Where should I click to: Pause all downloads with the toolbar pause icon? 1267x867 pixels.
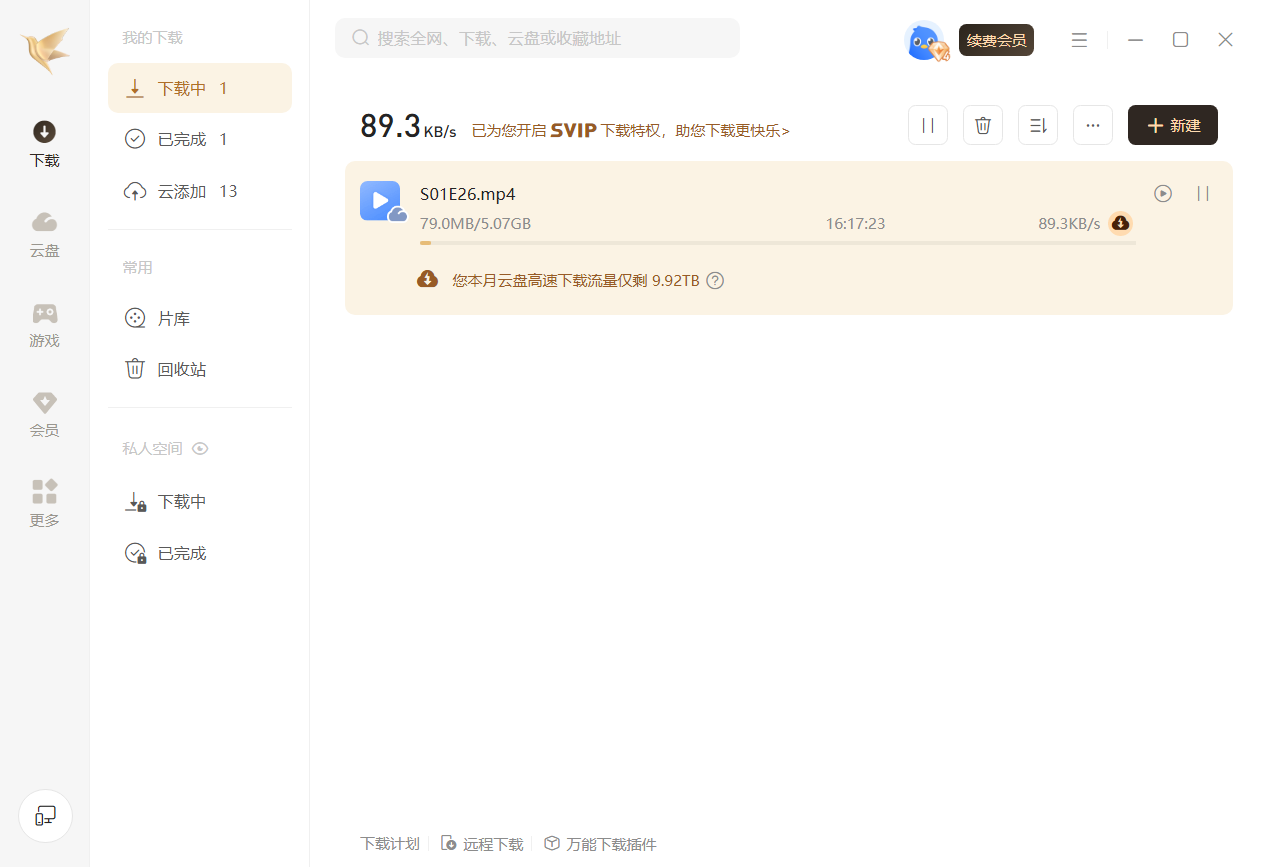(x=927, y=125)
